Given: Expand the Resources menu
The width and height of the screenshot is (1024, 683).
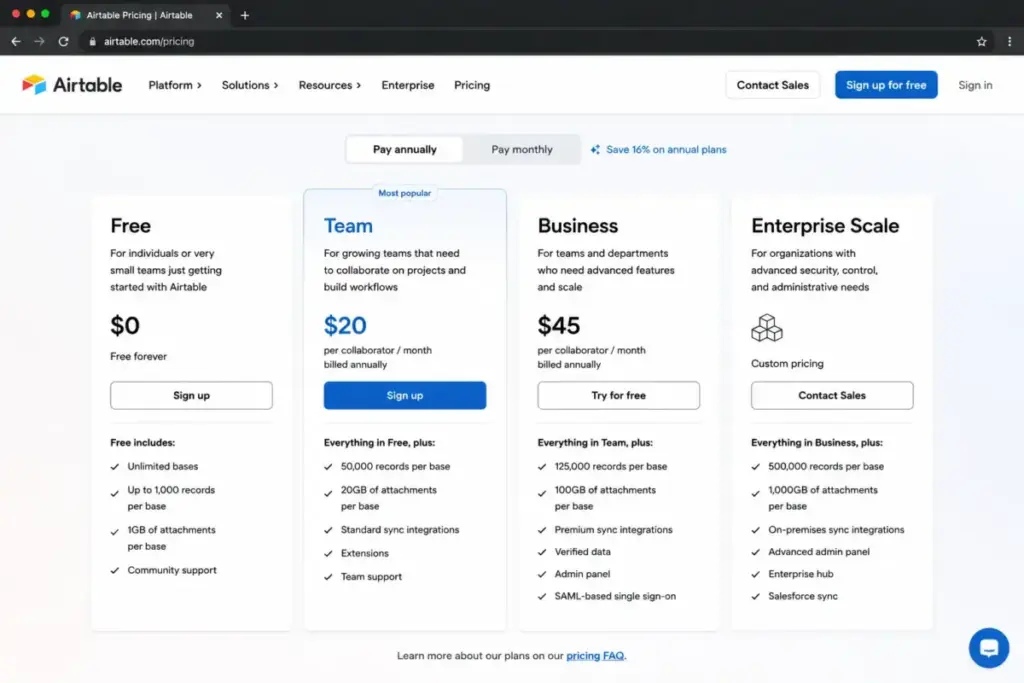Looking at the screenshot, I should click(x=330, y=85).
